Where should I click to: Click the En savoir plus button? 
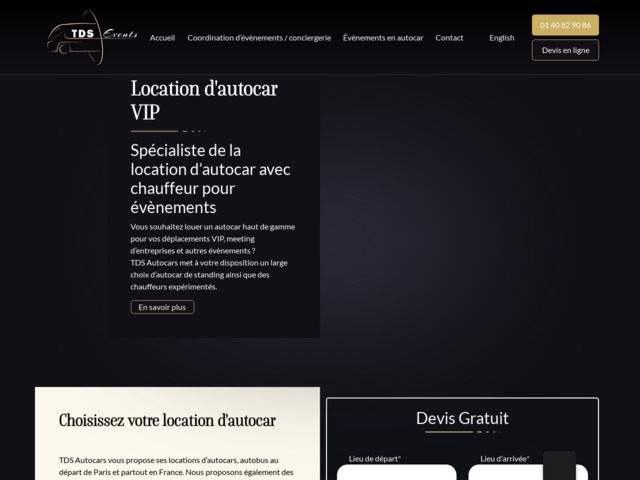click(162, 307)
